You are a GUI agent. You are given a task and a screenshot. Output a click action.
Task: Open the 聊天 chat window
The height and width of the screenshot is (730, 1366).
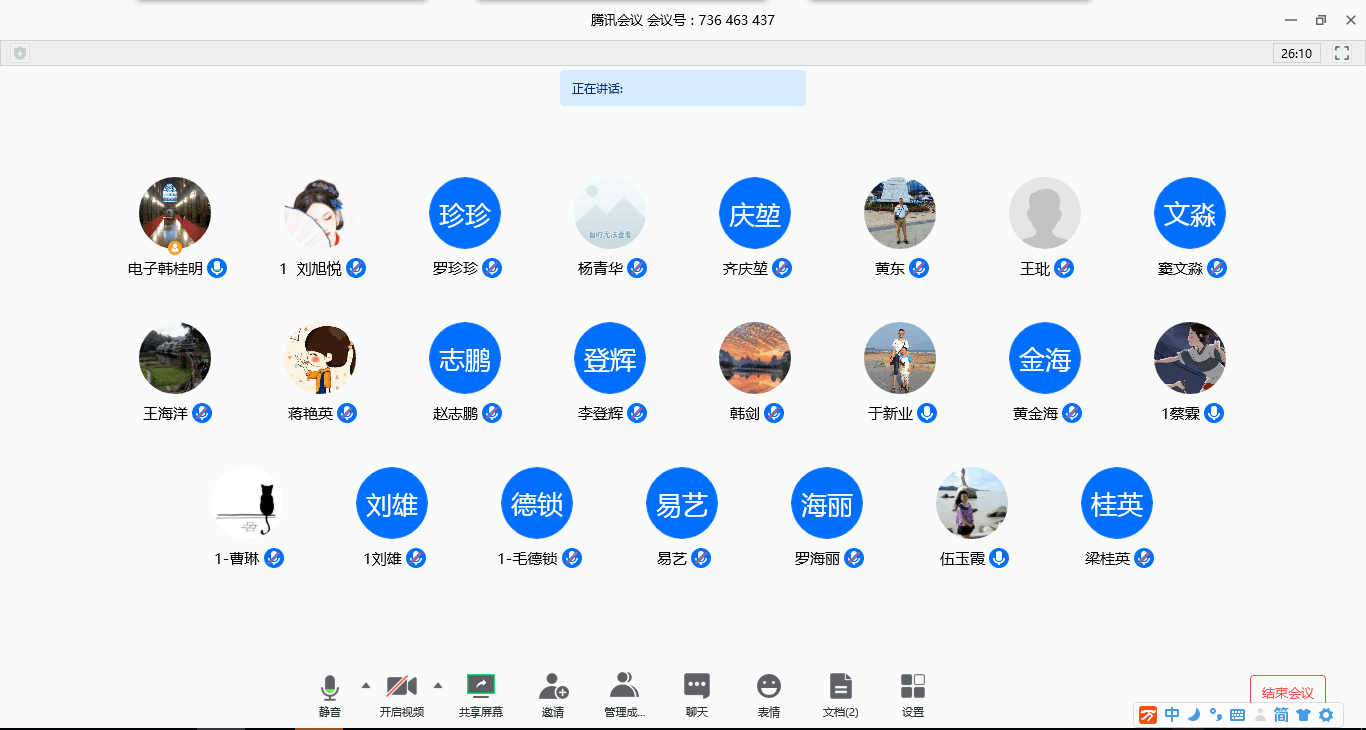697,687
